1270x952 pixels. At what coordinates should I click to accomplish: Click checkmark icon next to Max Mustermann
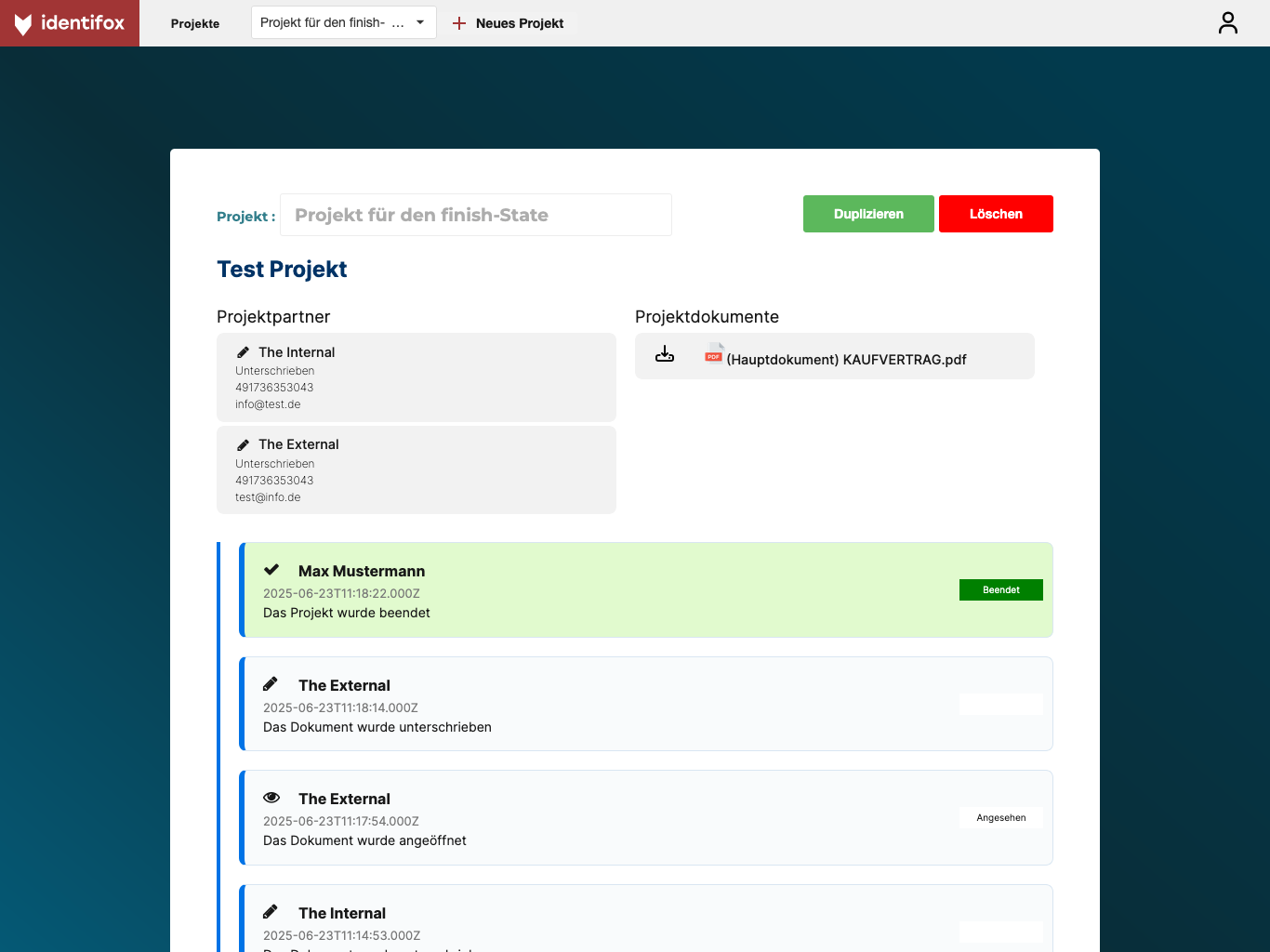[271, 570]
